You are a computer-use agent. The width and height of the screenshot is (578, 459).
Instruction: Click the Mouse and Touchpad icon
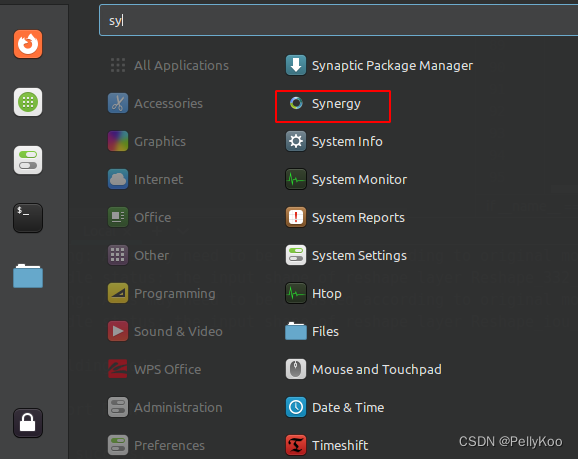[x=296, y=369]
